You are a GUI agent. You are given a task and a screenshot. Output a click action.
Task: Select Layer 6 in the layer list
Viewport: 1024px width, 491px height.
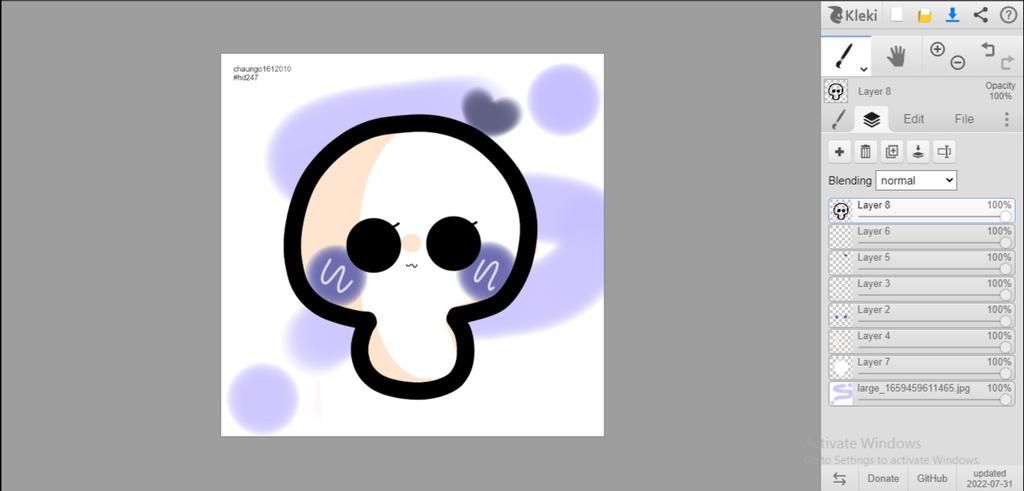(x=921, y=237)
